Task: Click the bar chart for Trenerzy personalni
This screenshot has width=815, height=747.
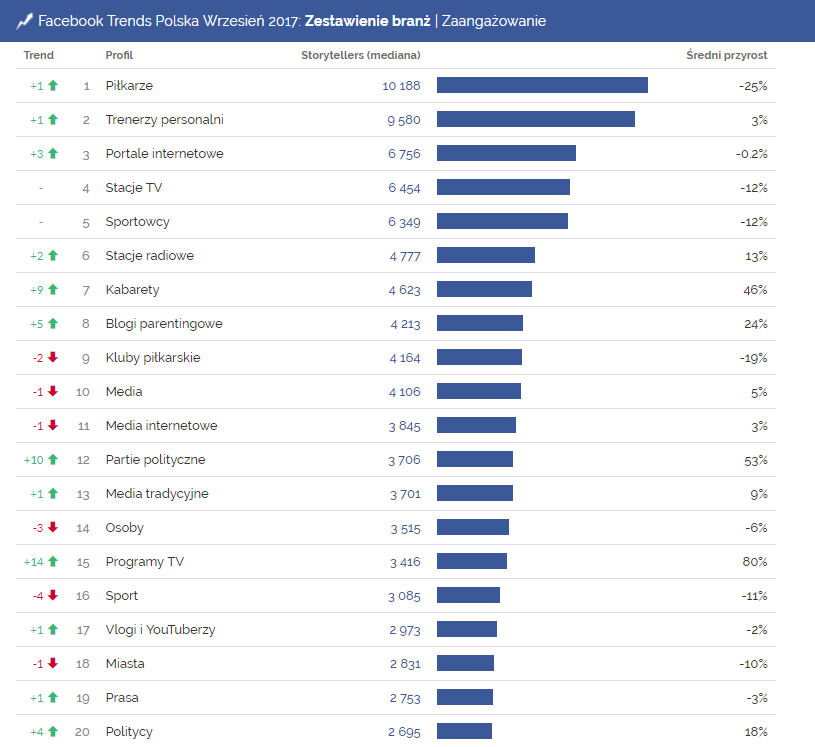Action: click(x=538, y=120)
